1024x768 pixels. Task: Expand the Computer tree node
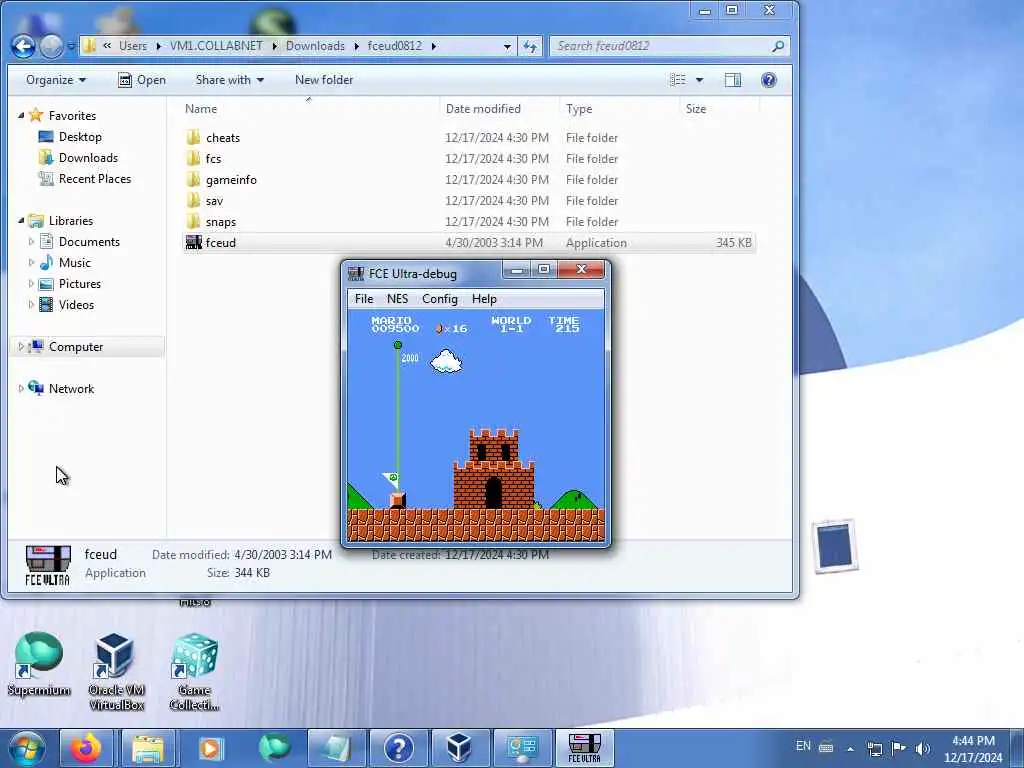(x=21, y=346)
